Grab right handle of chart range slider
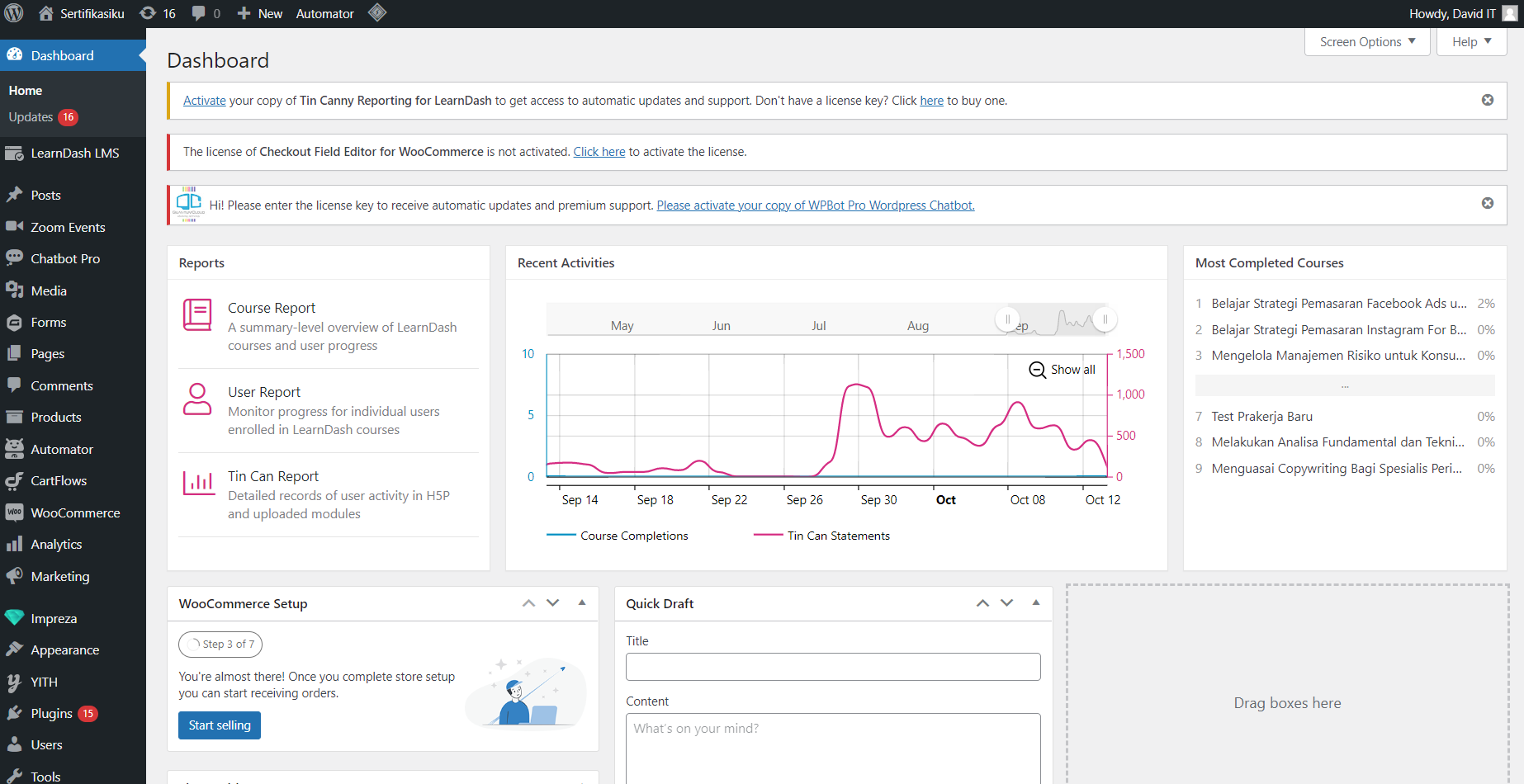 pyautogui.click(x=1105, y=319)
